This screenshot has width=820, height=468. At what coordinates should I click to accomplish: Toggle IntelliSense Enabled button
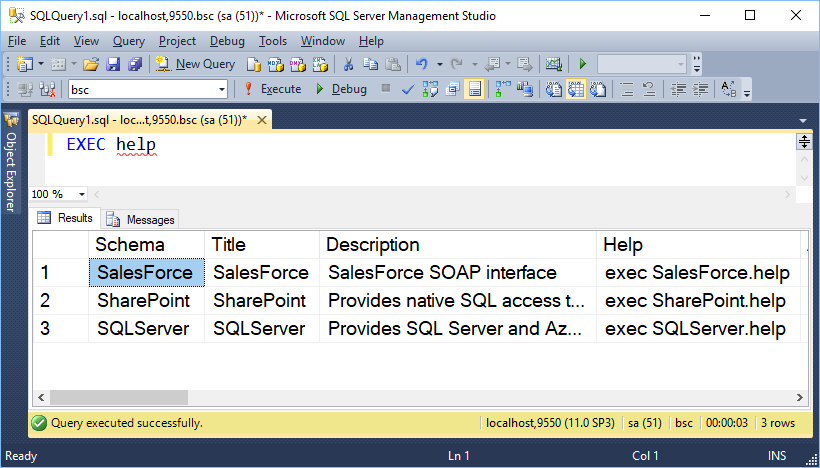(x=474, y=89)
